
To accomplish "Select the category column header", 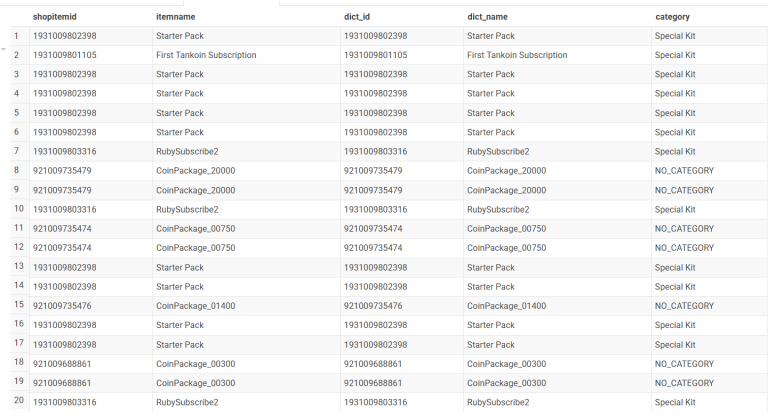I will click(x=672, y=17).
